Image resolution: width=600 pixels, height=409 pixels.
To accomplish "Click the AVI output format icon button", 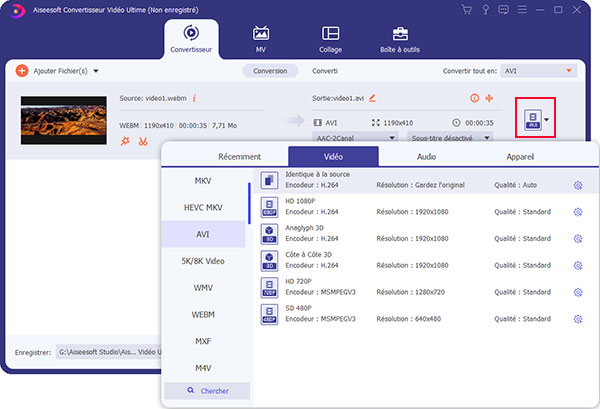I will tap(531, 121).
